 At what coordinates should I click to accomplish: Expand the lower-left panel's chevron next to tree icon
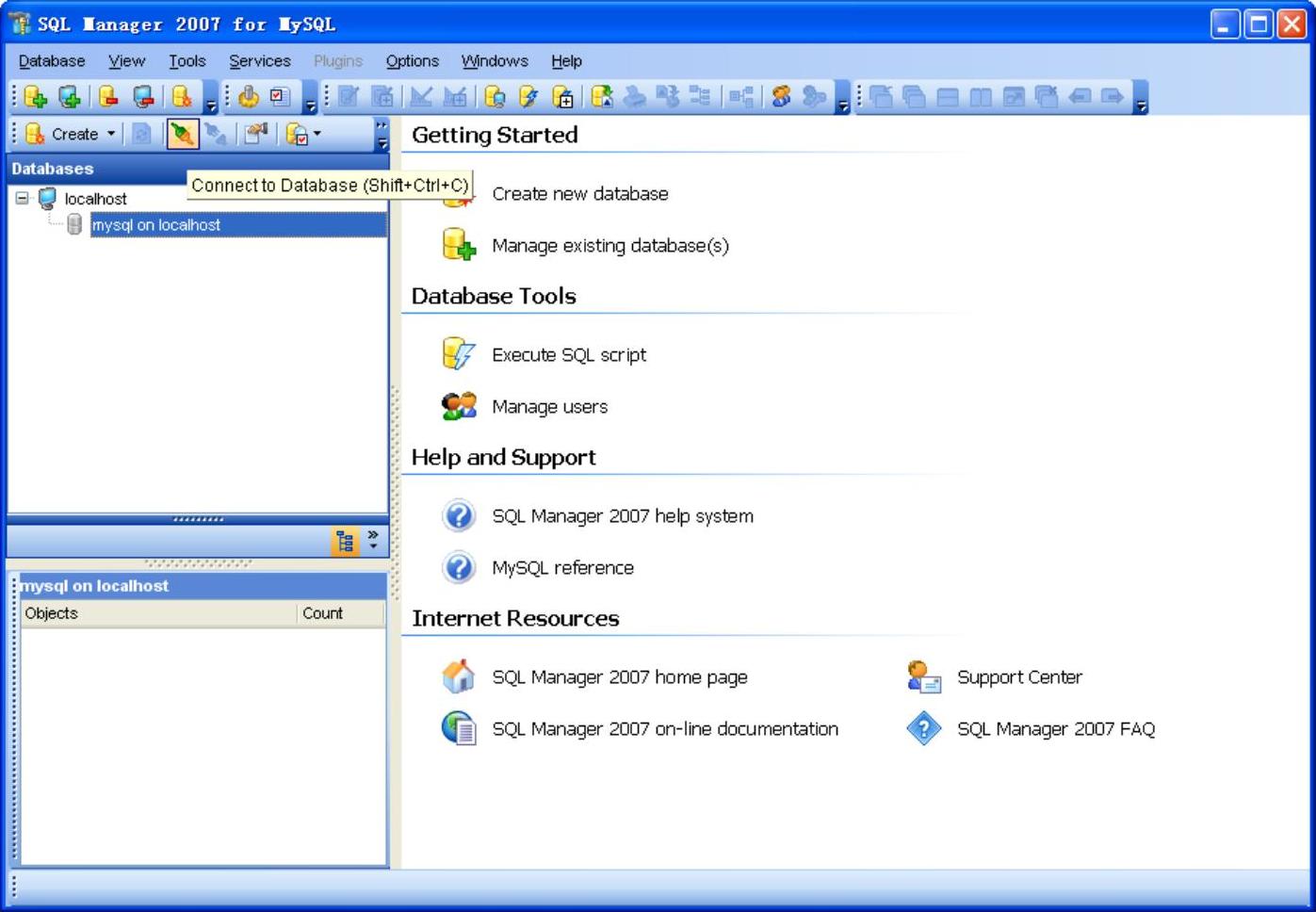(373, 540)
